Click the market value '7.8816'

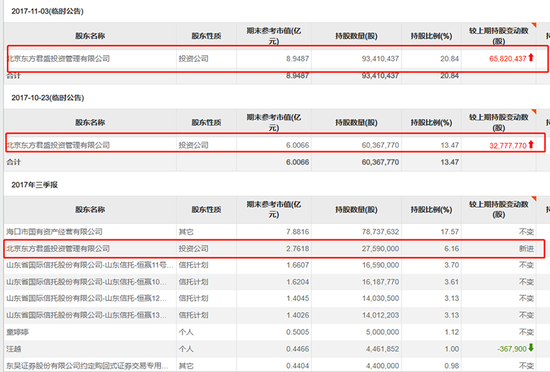point(297,232)
